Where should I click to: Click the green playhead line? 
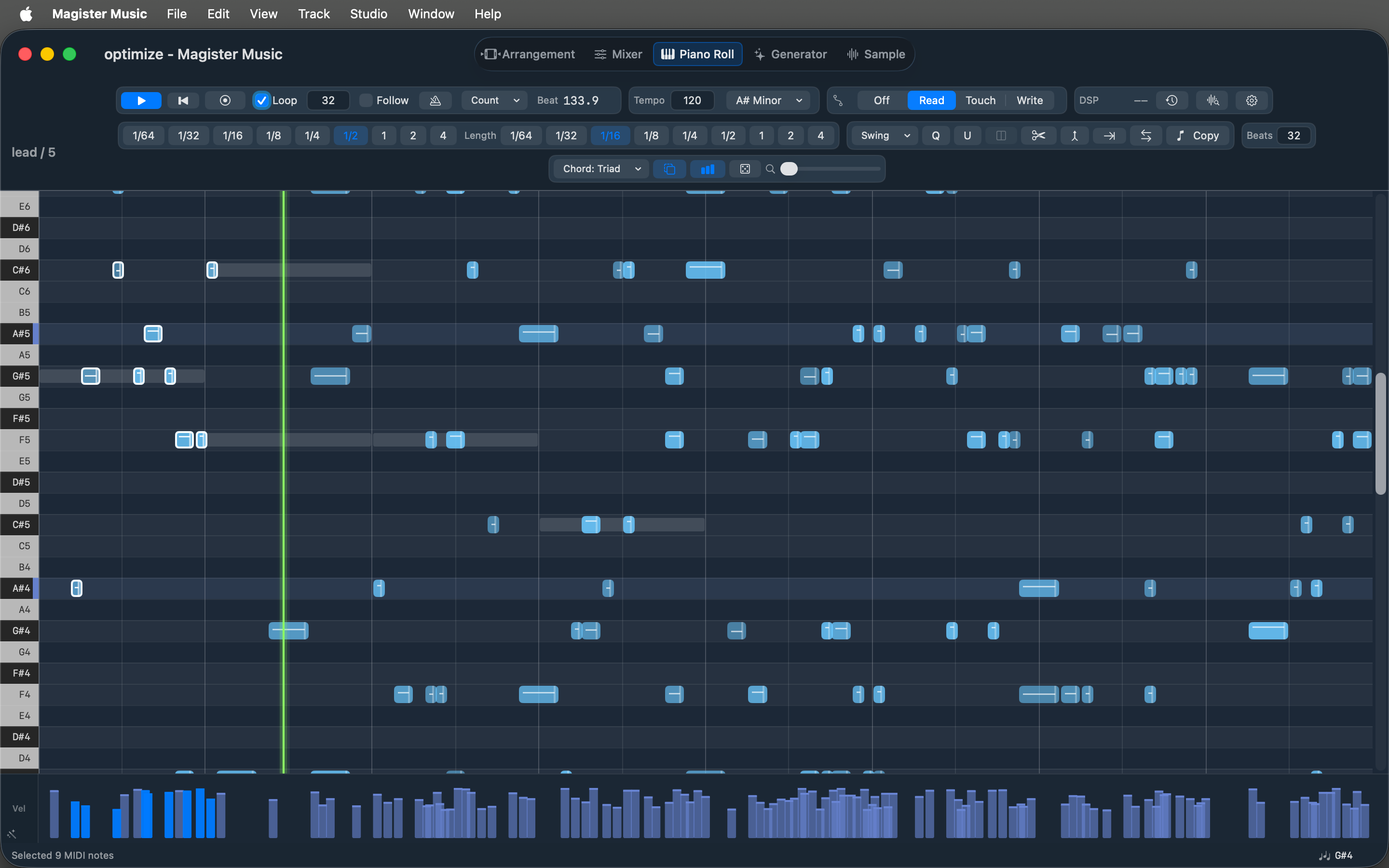[x=284, y=482]
